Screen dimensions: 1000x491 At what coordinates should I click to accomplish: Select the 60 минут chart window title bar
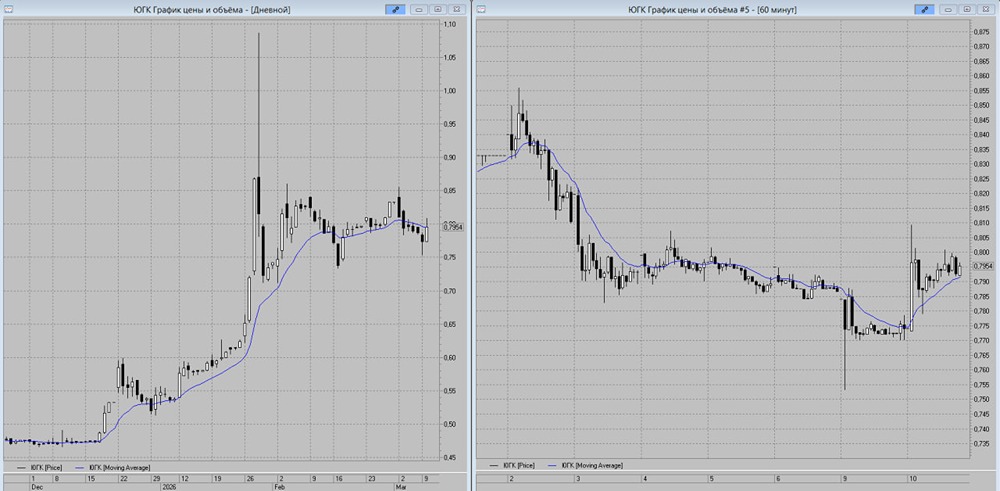point(737,10)
